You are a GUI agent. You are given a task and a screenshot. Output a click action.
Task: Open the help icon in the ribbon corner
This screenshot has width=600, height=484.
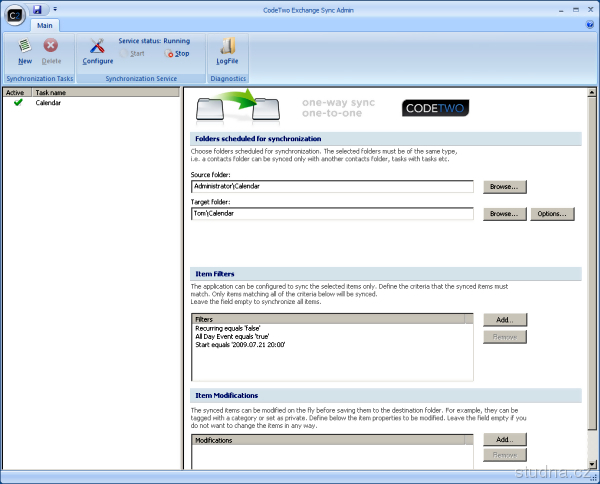point(590,25)
